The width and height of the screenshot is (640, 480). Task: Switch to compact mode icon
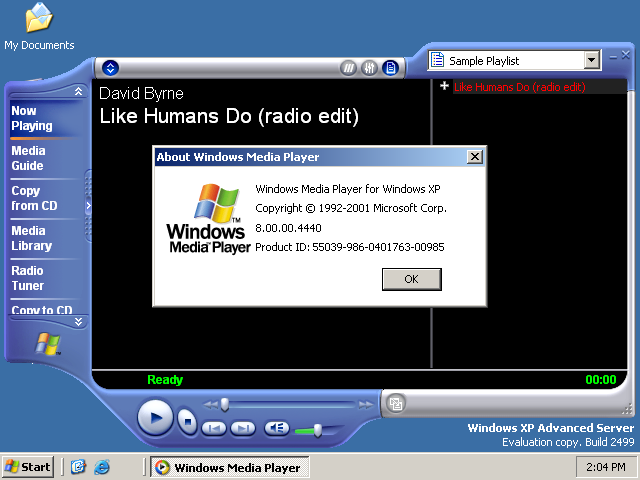click(396, 404)
